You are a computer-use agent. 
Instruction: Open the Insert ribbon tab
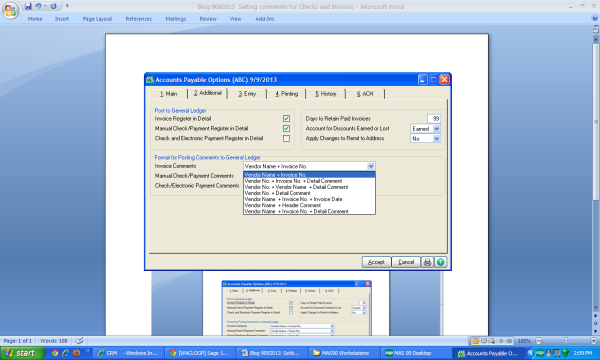pos(62,19)
